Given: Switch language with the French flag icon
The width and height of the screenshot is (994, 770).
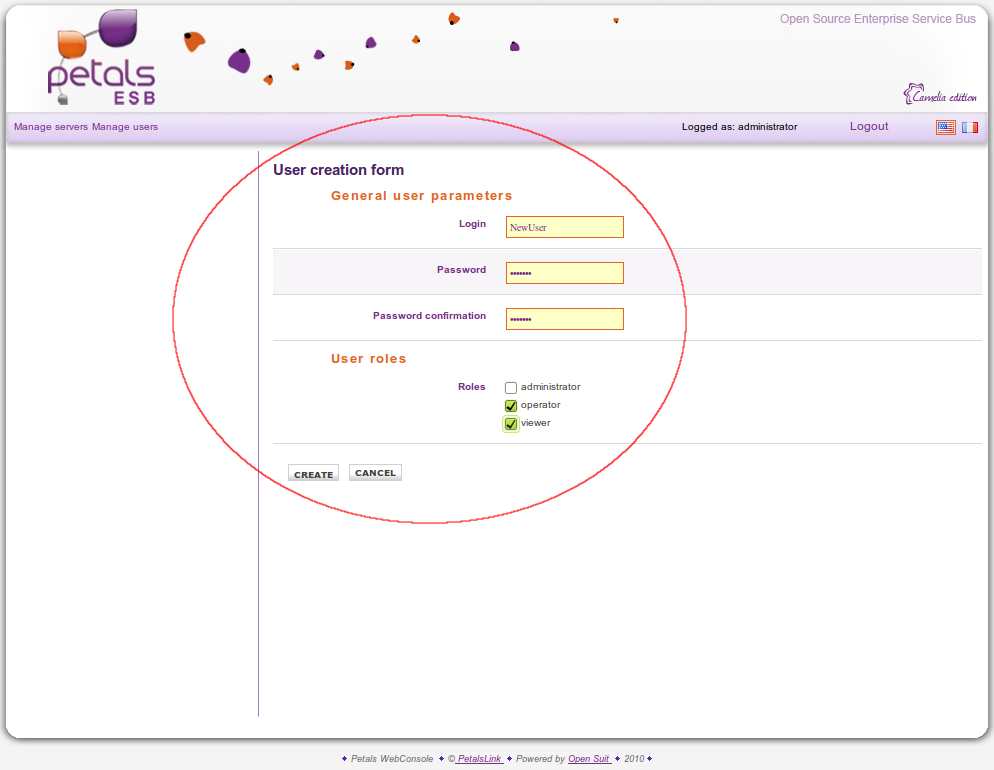Looking at the screenshot, I should pos(970,127).
